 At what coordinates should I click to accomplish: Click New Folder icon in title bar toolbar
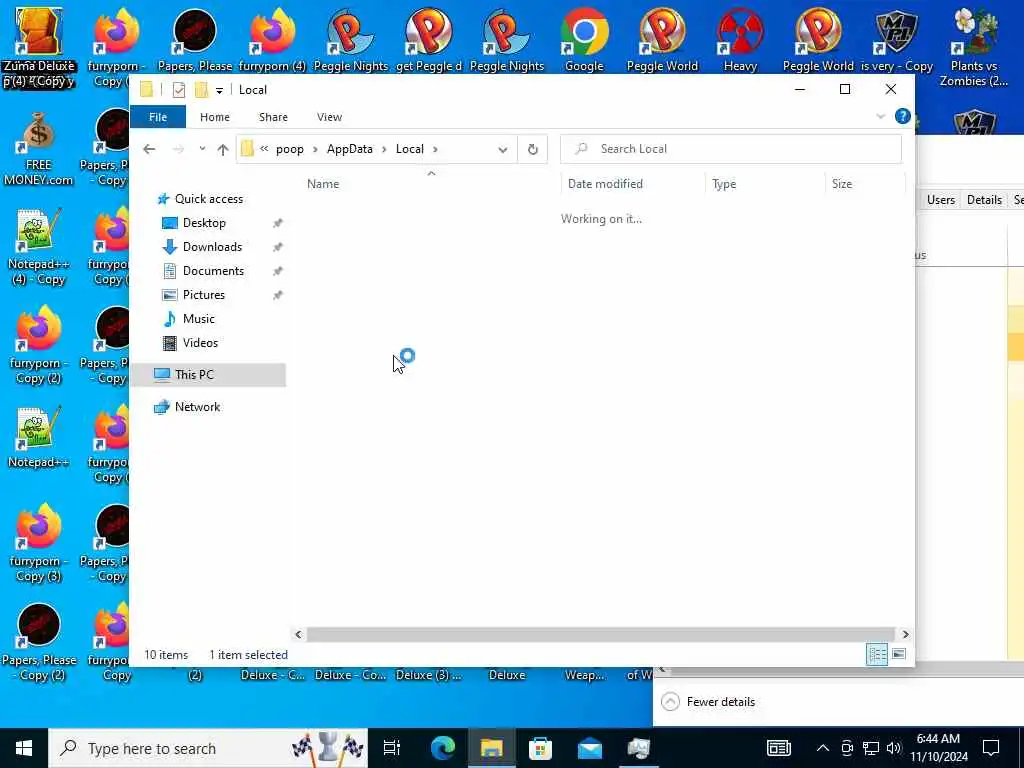(201, 90)
